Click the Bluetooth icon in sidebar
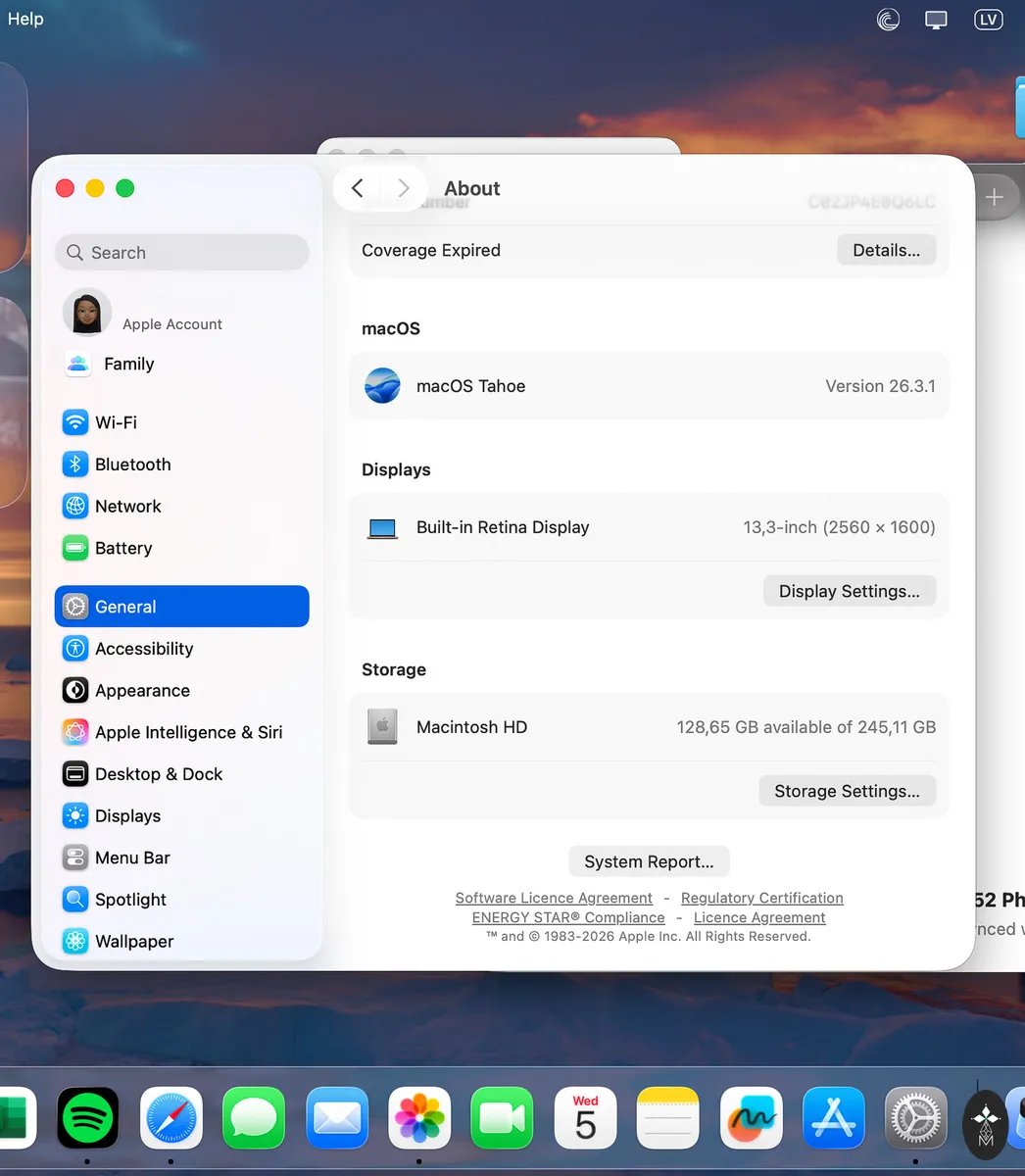Viewport: 1025px width, 1176px height. tap(75, 465)
